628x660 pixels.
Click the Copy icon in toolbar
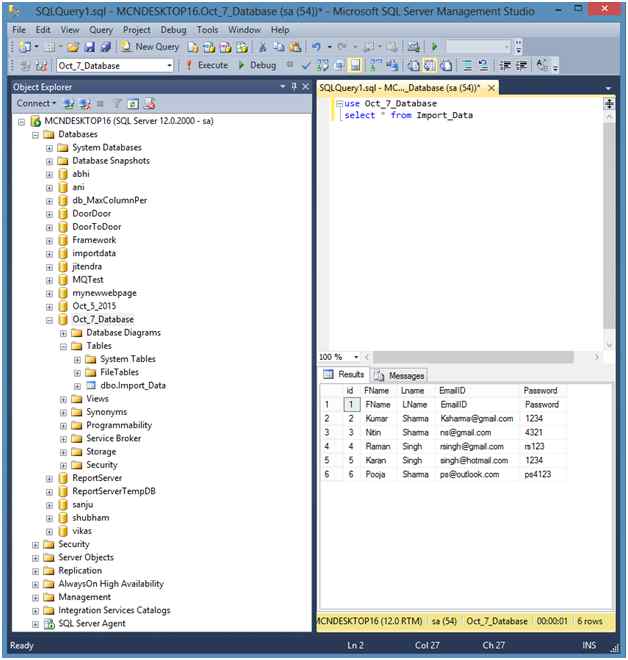pyautogui.click(x=279, y=47)
